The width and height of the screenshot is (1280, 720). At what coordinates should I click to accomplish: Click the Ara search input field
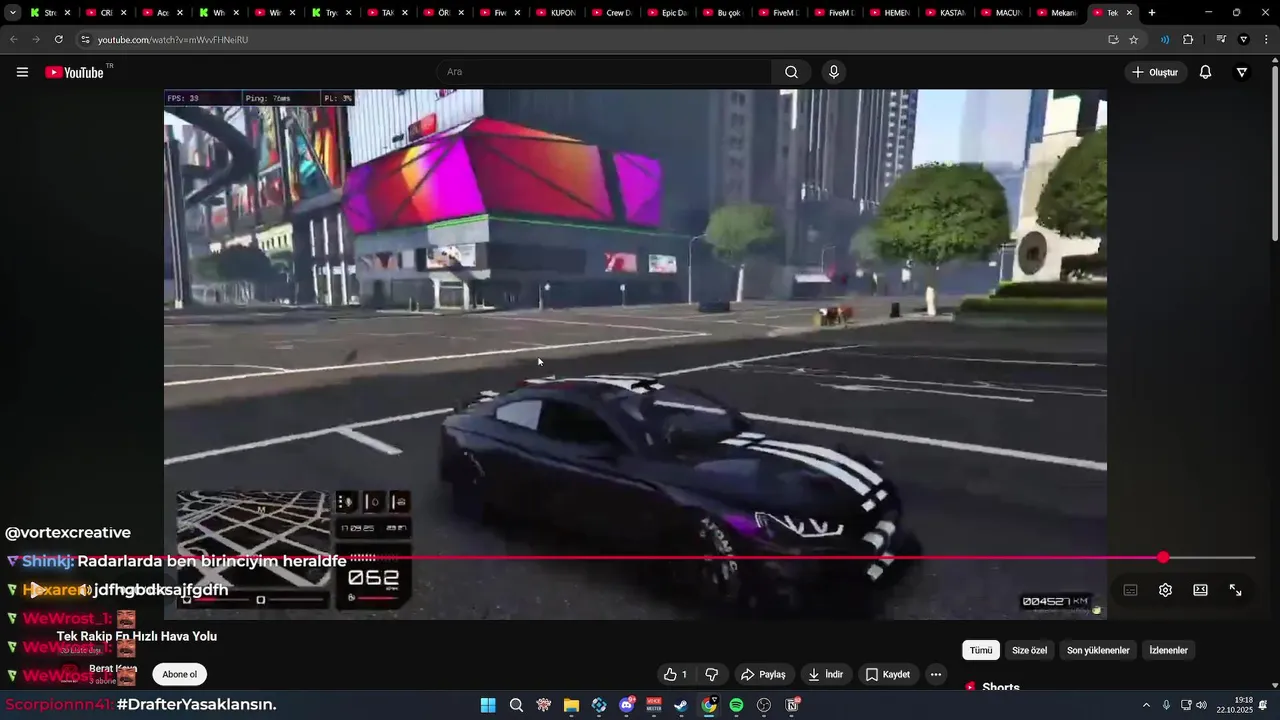pyautogui.click(x=603, y=72)
